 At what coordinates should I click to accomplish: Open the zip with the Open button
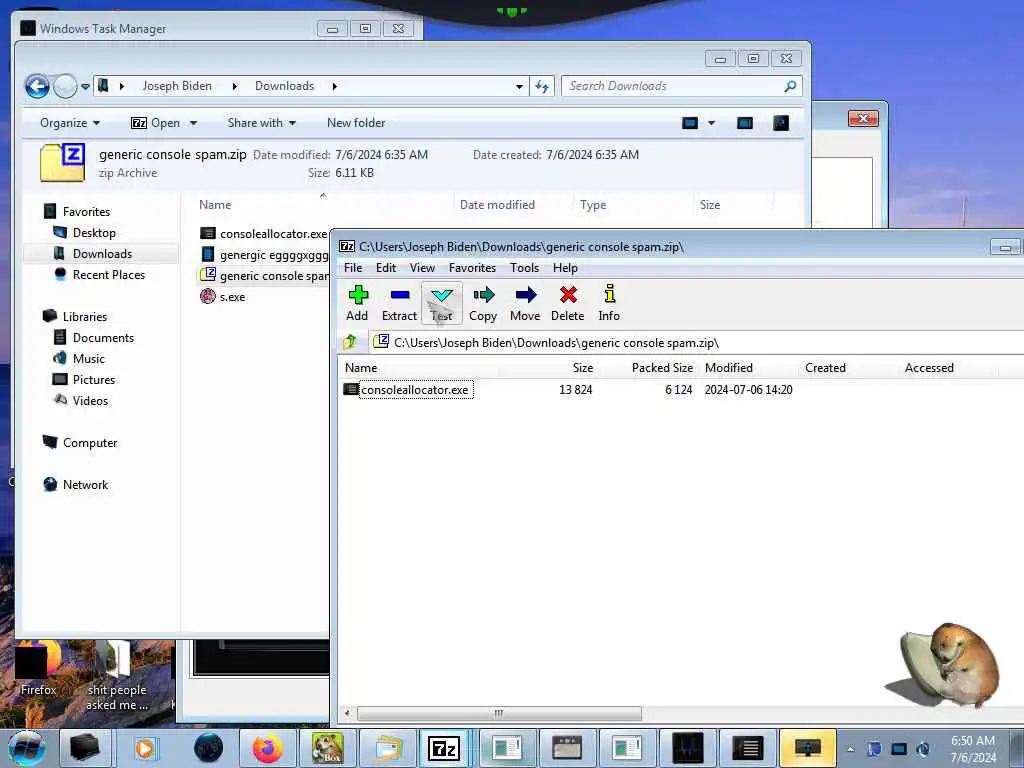155,123
